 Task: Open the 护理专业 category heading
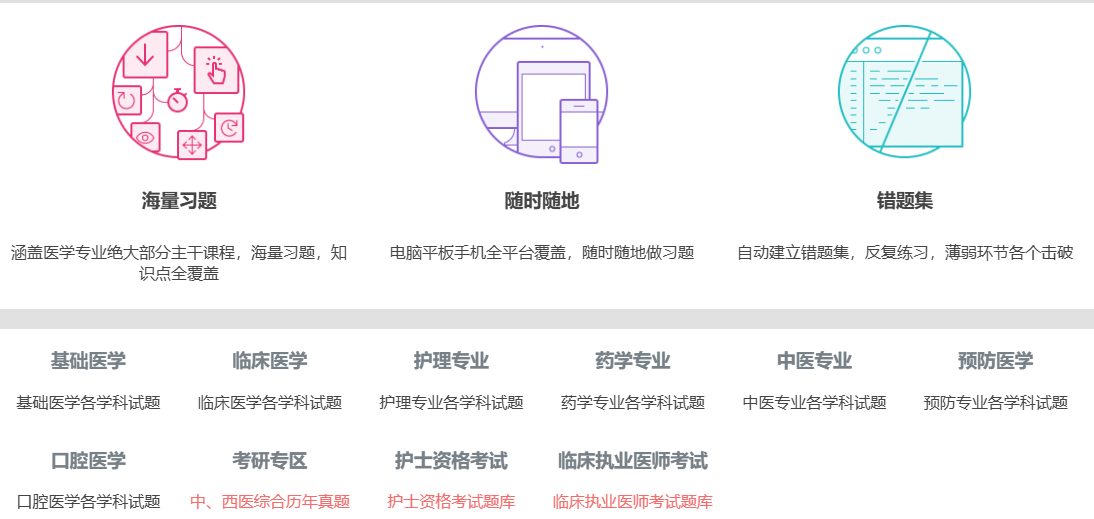point(451,361)
